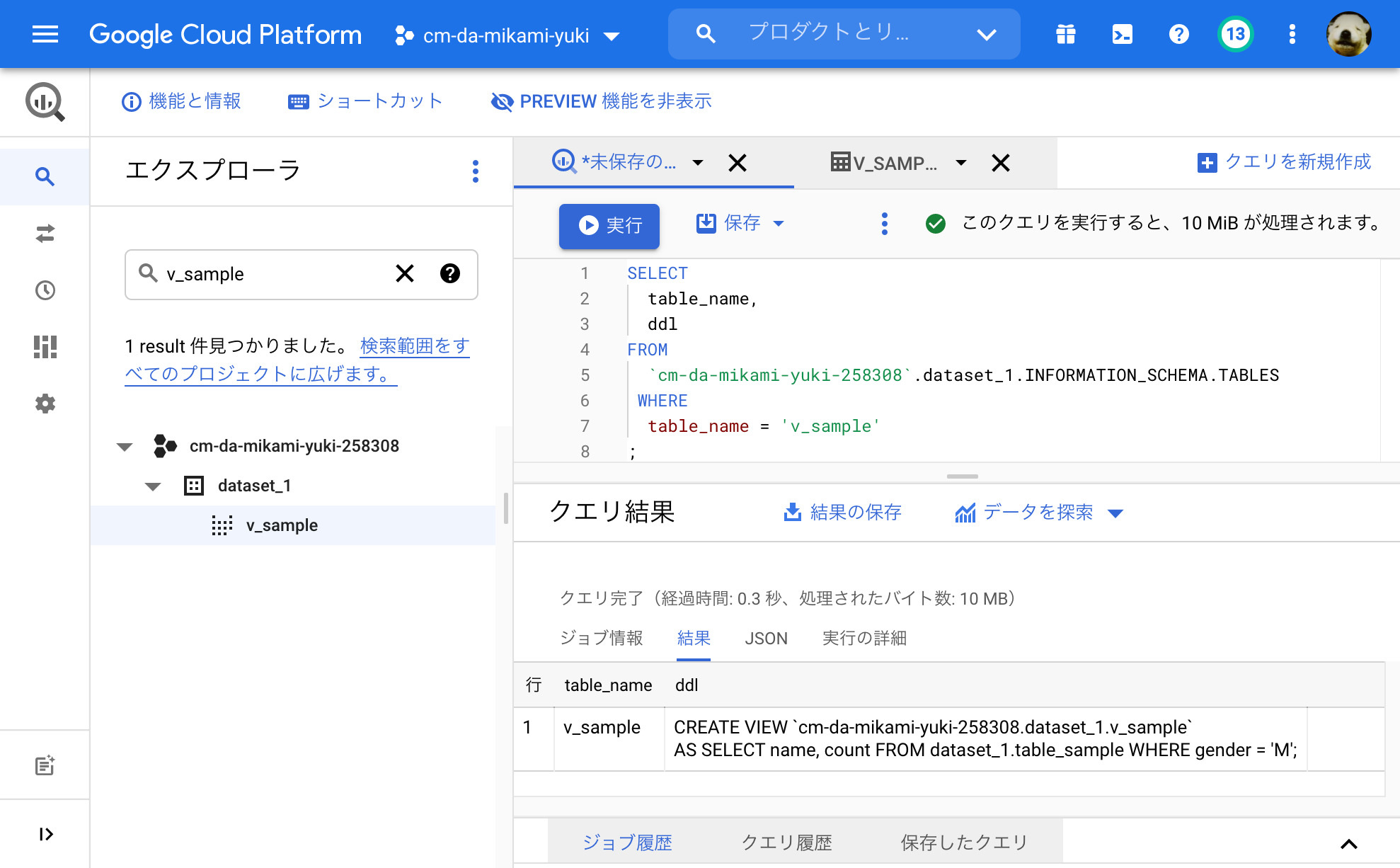Open capacity management icon in sidebar
1400x868 pixels.
coord(45,348)
